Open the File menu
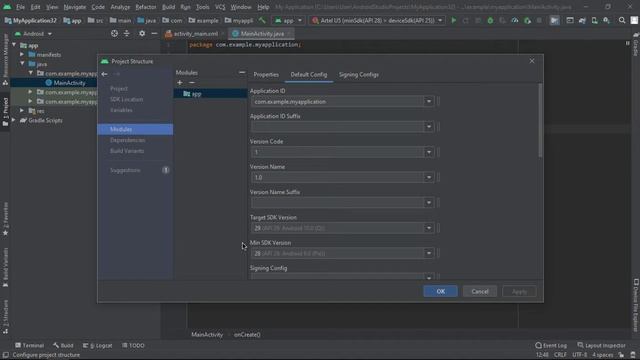Viewport: 640px width, 360px height. [20, 7]
